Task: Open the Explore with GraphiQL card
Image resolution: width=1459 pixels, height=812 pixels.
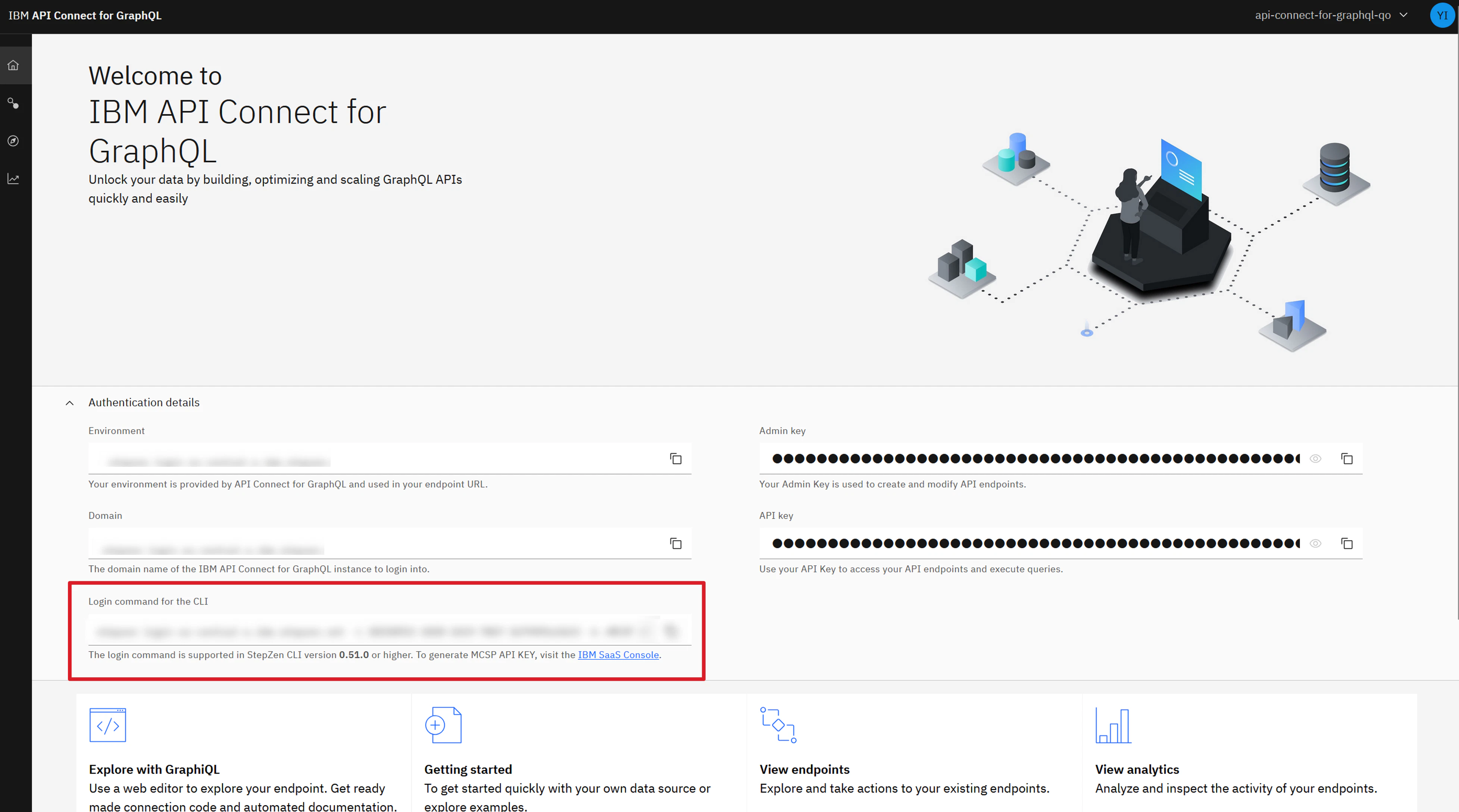Action: click(244, 753)
